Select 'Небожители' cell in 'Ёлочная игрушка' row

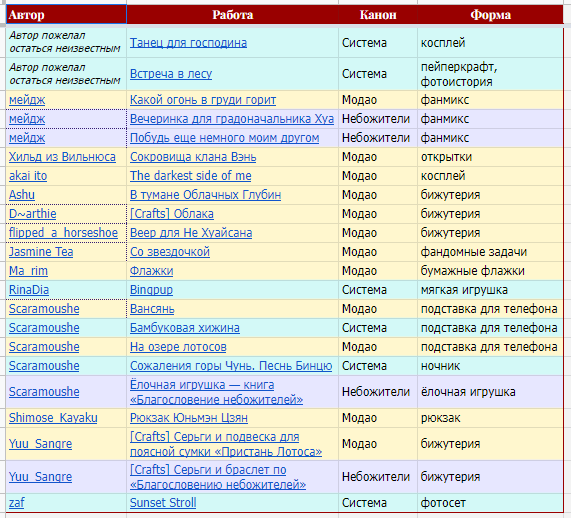click(x=378, y=392)
